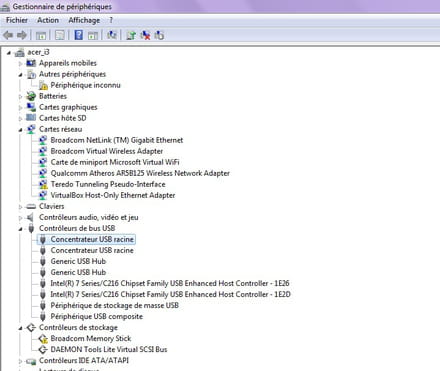Click the Scan for hardware changes icon
Viewport: 440px width, 371px height.
[x=112, y=35]
